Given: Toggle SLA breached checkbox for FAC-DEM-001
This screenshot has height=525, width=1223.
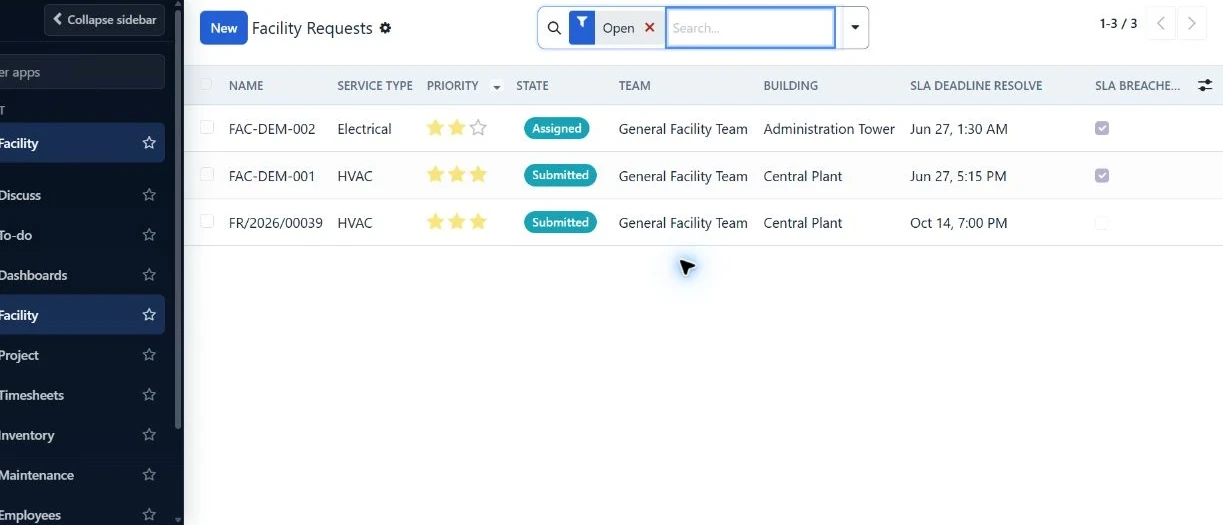Looking at the screenshot, I should [1102, 175].
